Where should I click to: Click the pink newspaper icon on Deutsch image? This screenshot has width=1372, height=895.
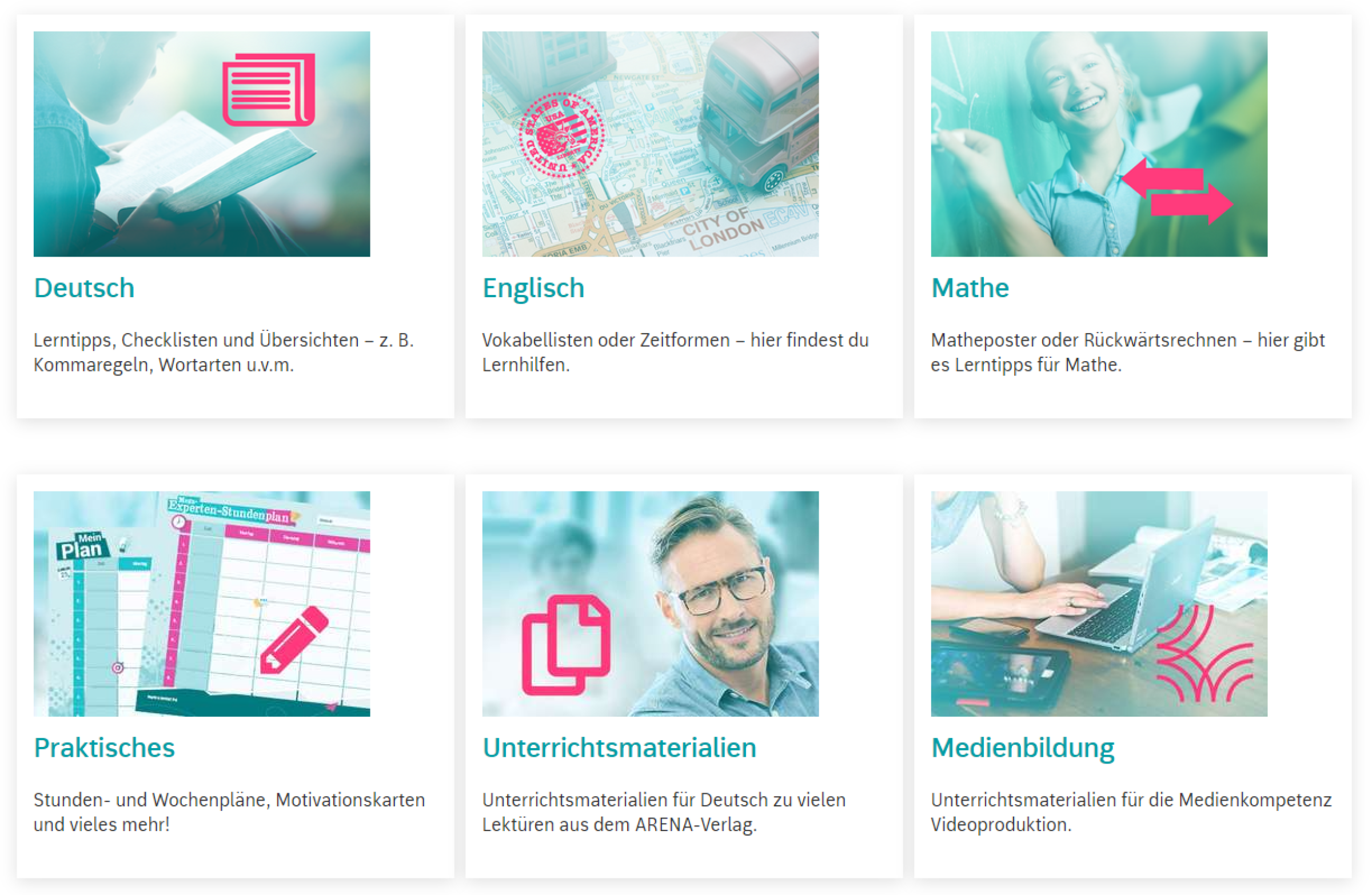269,89
